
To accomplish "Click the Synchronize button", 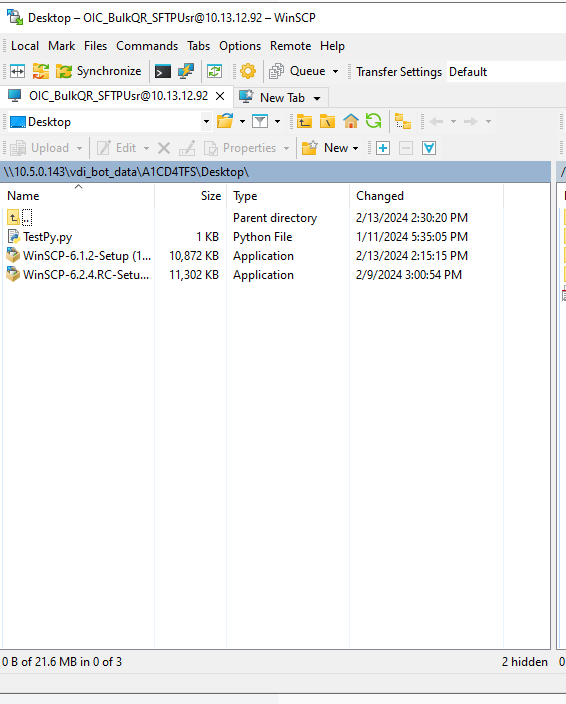I will coord(98,71).
